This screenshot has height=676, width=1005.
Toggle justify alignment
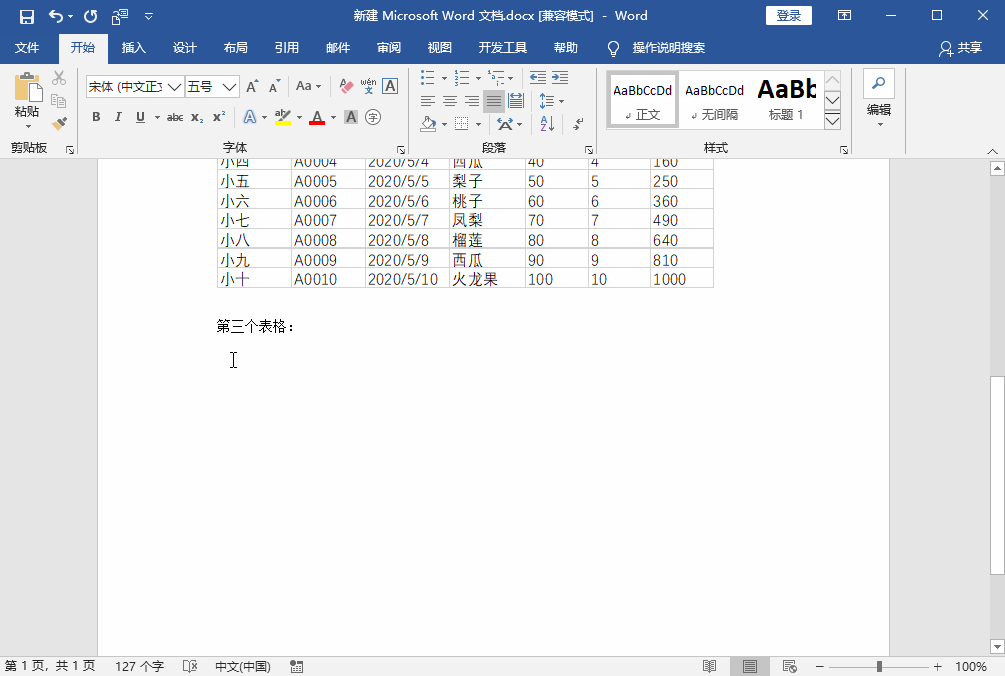[x=494, y=101]
